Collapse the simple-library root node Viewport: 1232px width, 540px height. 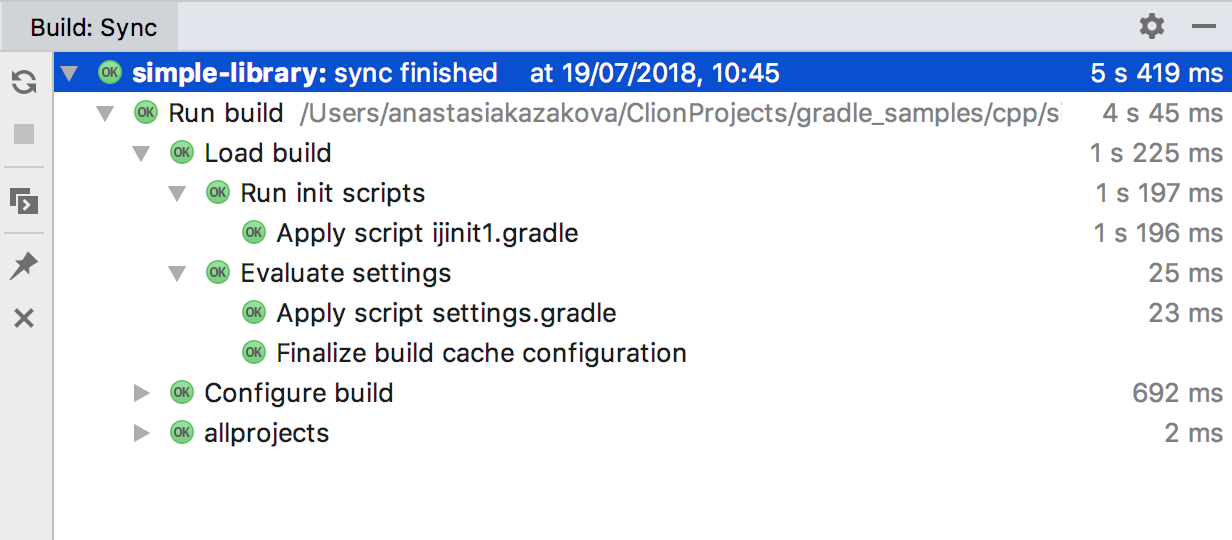coord(68,73)
